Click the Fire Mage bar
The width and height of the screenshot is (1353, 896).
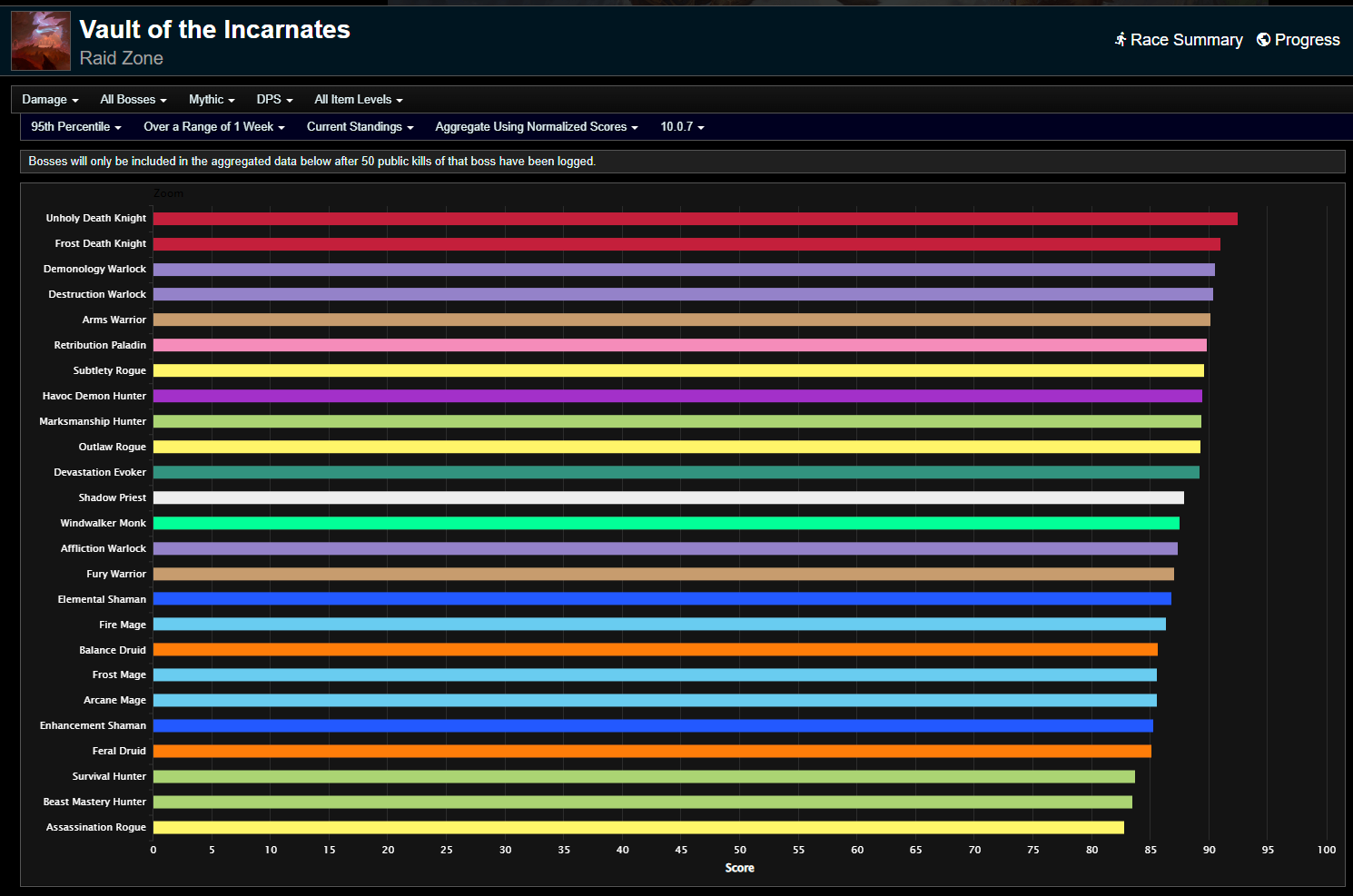[x=659, y=624]
